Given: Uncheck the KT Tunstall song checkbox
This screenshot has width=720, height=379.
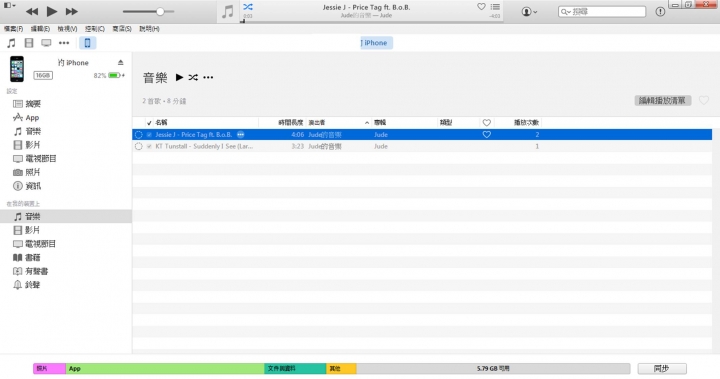Looking at the screenshot, I should 149,147.
